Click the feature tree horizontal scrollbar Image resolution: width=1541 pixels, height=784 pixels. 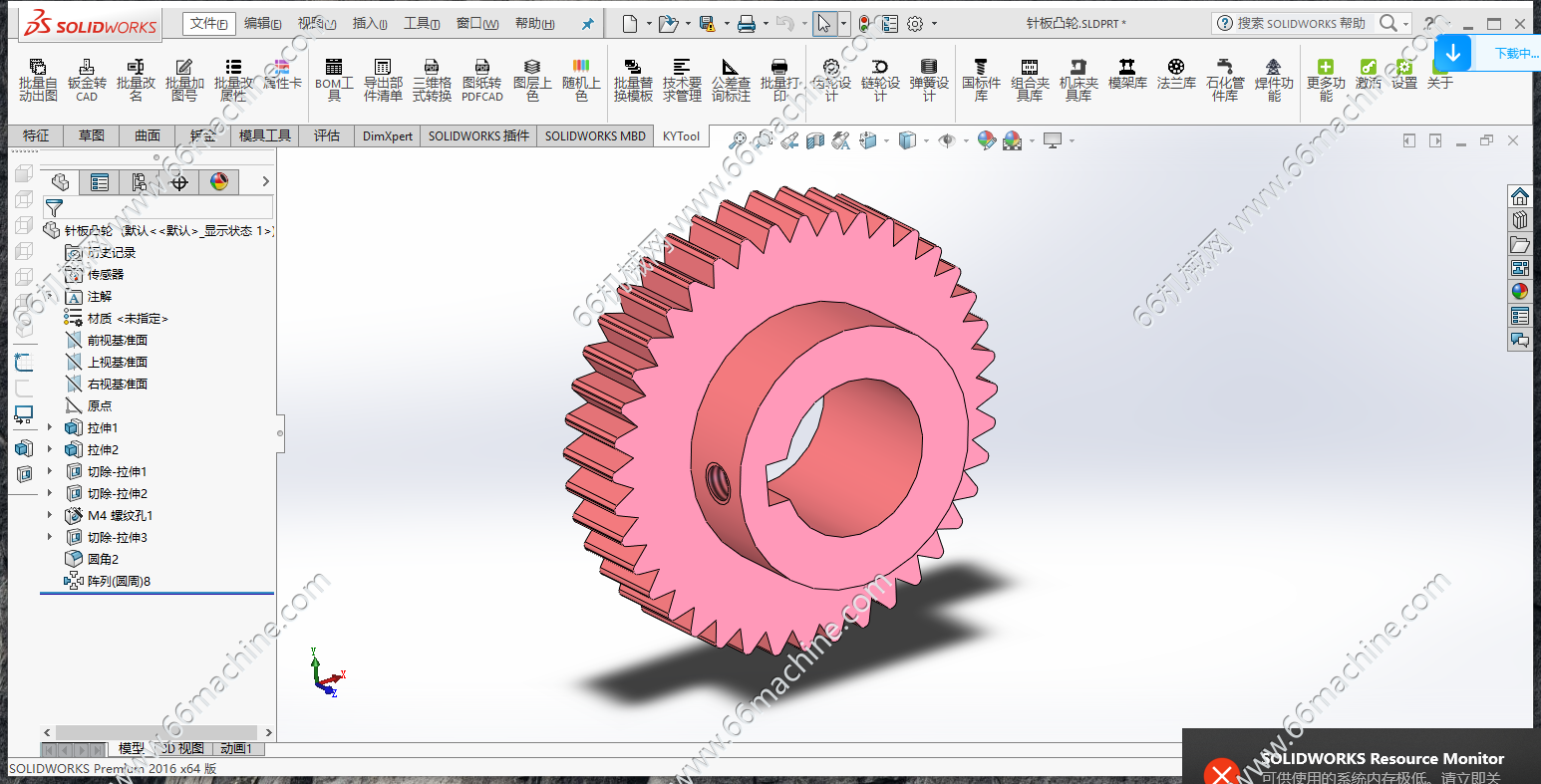click(158, 732)
